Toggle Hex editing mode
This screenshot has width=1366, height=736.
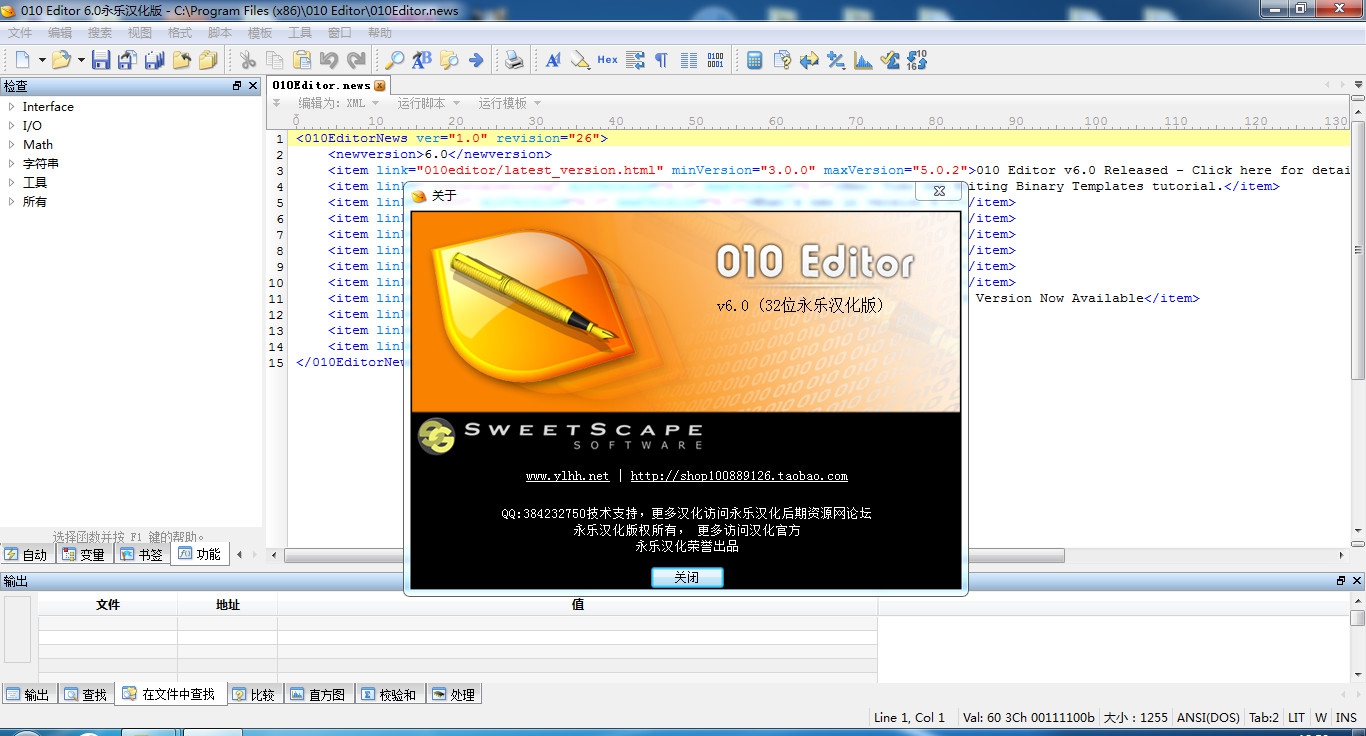[607, 60]
